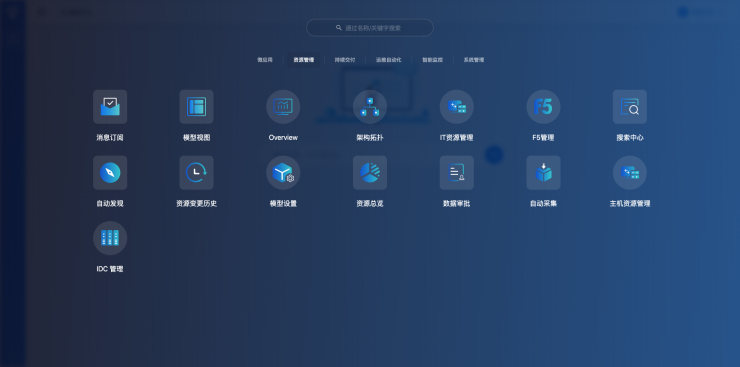This screenshot has width=740, height=367.
Task: Launch 自动采集 download box icon
Action: tap(544, 173)
